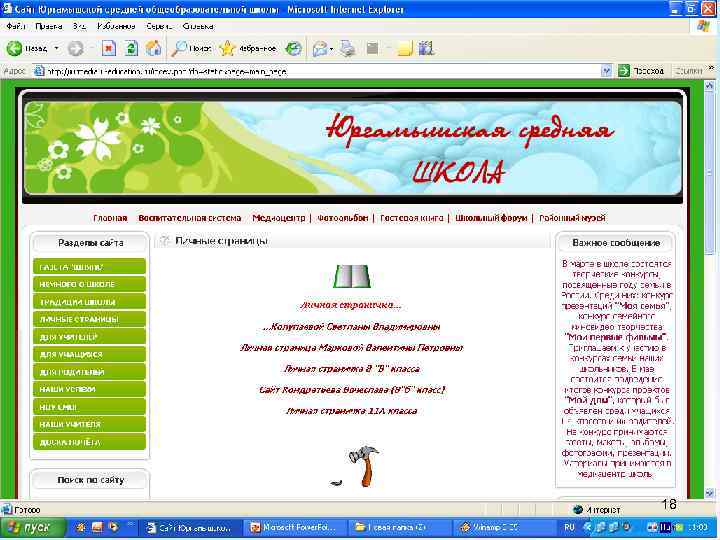Expand the Mail icon dropdown arrow
This screenshot has width=720, height=540.
click(x=331, y=49)
